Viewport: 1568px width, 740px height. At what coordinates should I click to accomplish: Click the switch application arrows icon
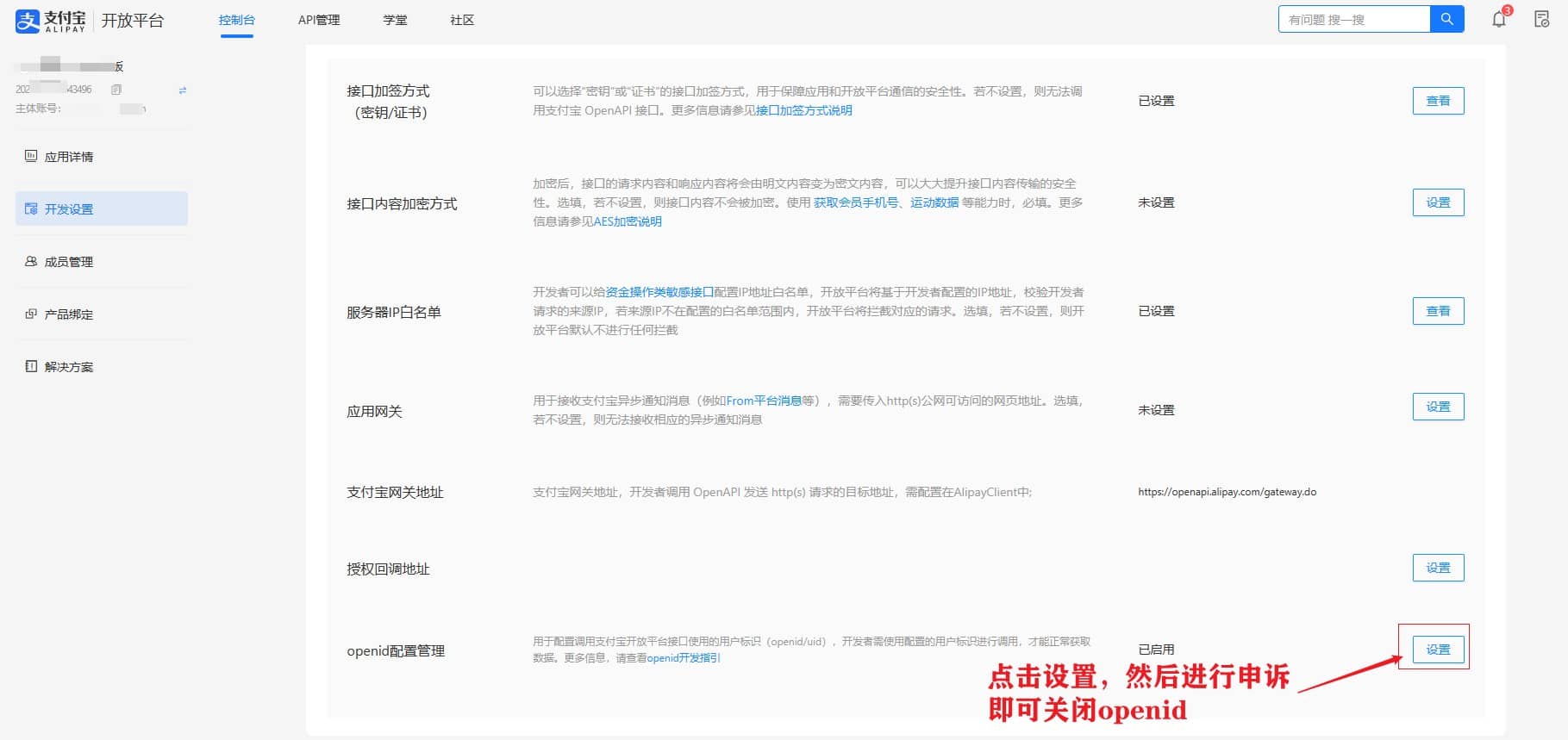pyautogui.click(x=182, y=90)
